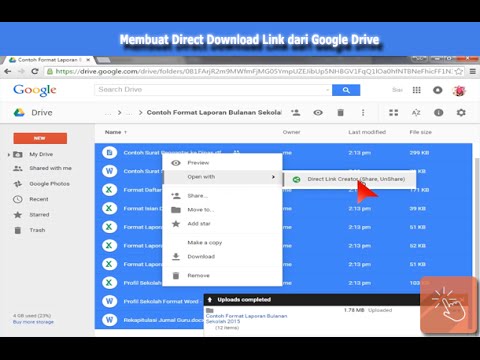This screenshot has height=360, width=480.
Task: Choose Add star in the context menu
Action: (x=222, y=224)
